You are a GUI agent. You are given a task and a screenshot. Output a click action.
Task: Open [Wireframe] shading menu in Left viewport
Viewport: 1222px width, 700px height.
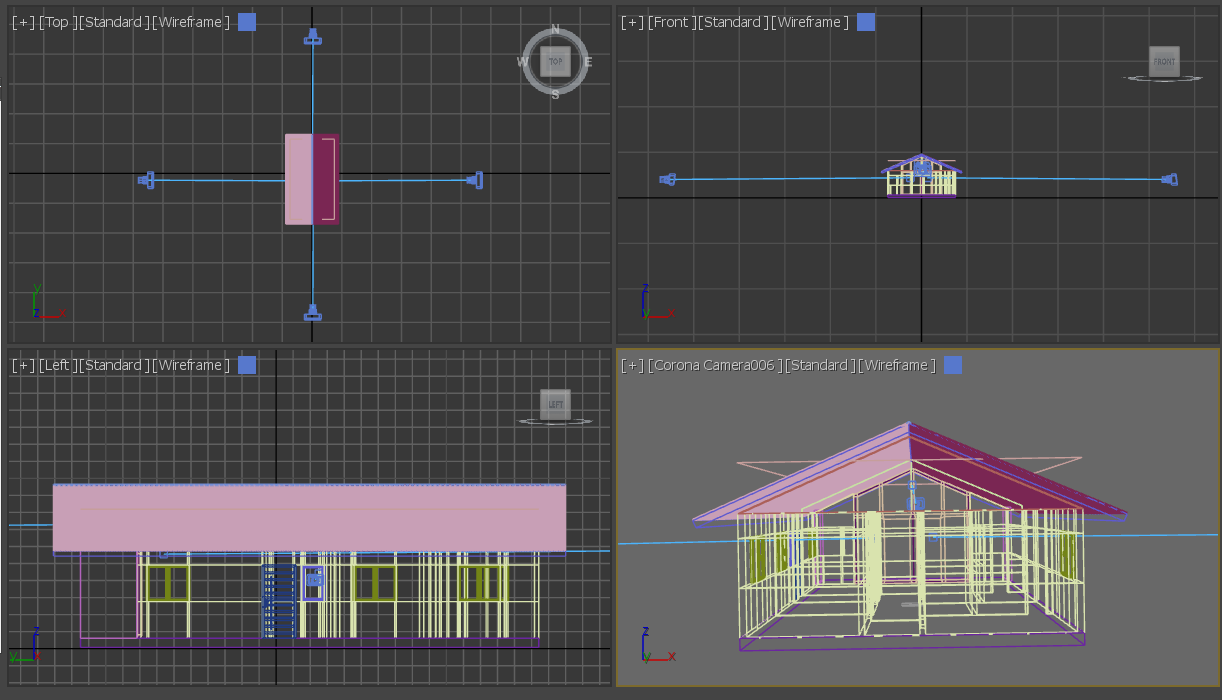191,365
